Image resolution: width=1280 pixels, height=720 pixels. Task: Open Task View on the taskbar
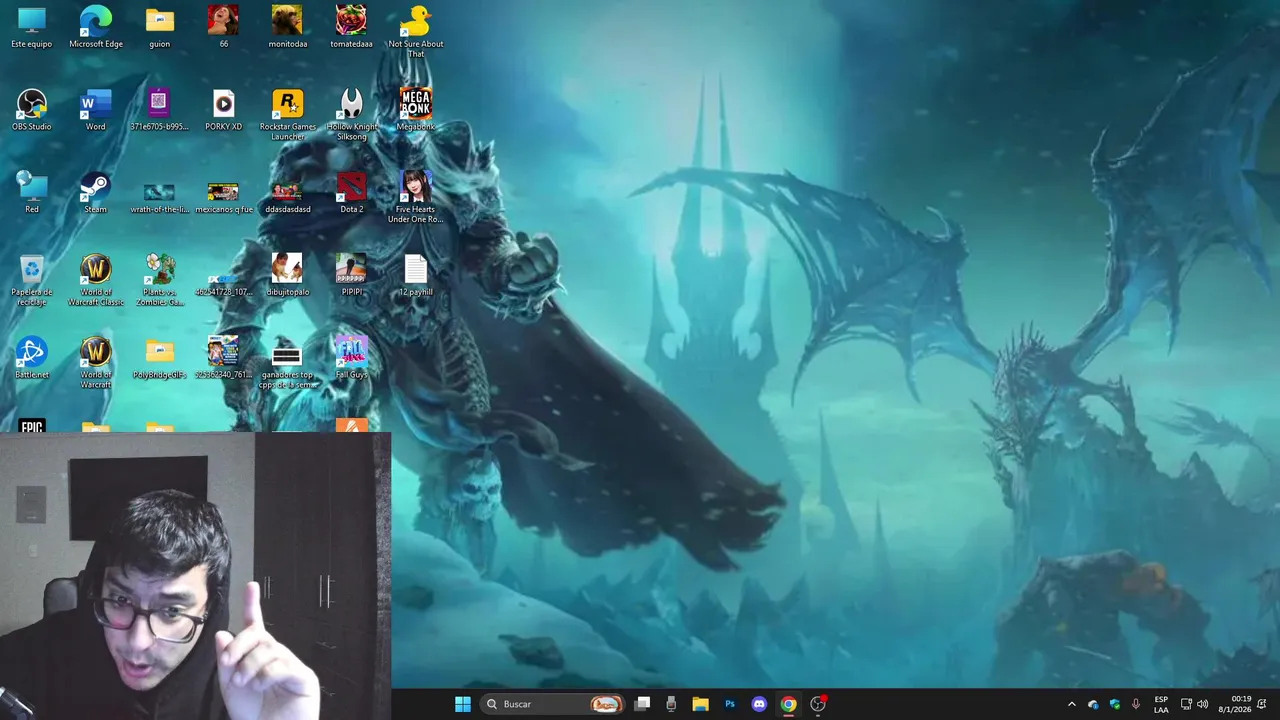click(x=642, y=704)
